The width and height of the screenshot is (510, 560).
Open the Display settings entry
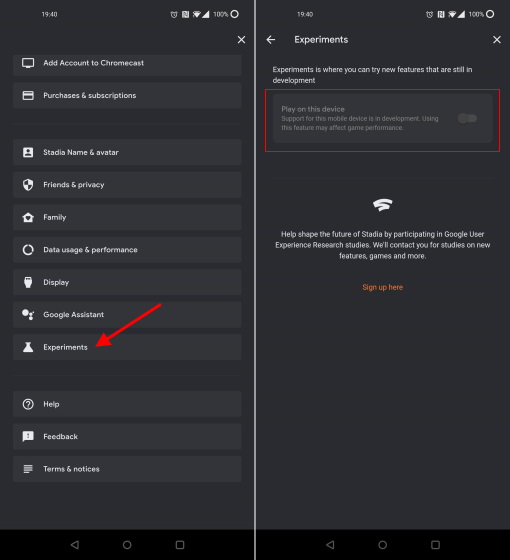[x=127, y=282]
